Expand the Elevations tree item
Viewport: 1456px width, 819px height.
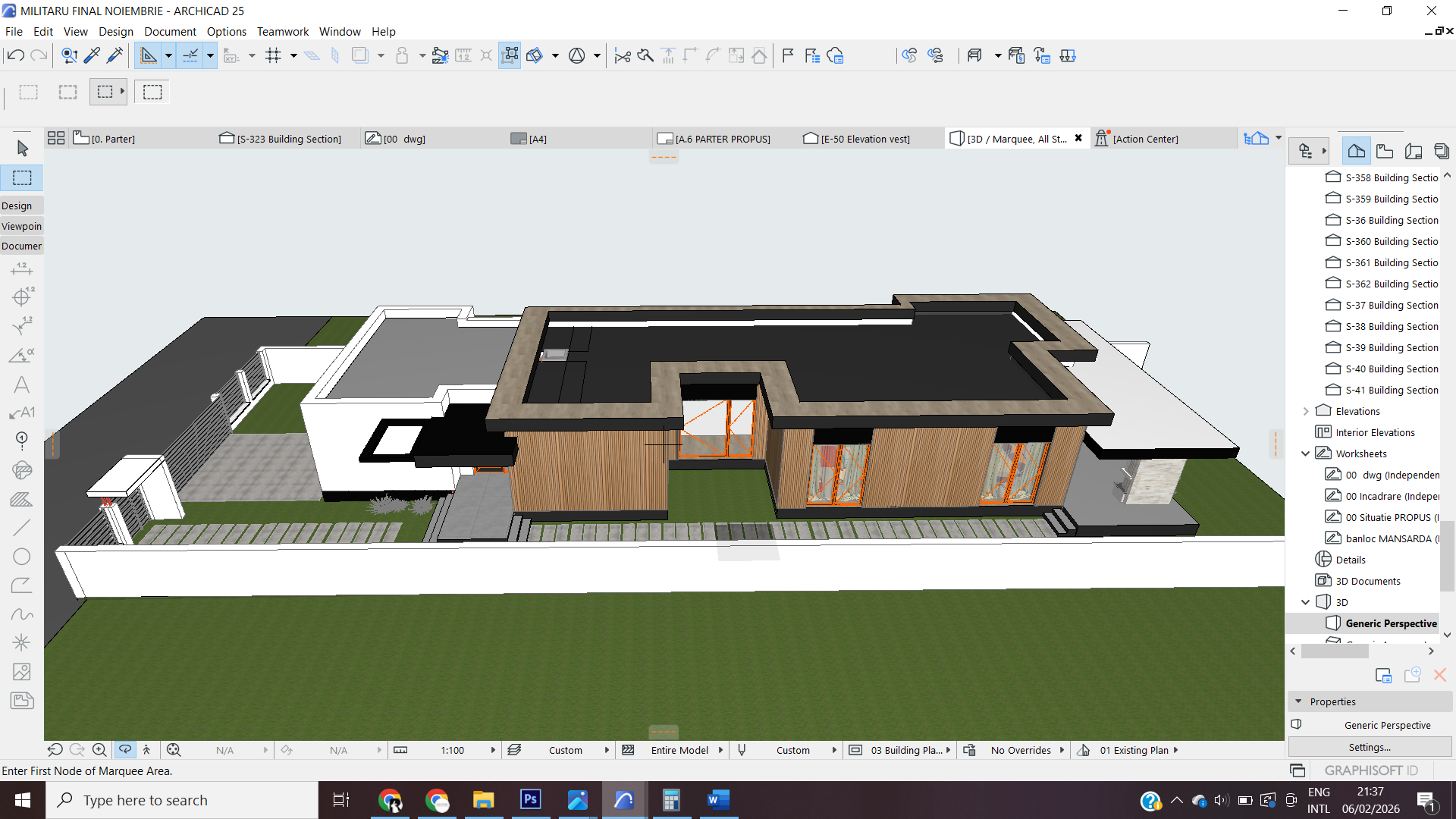(1306, 411)
